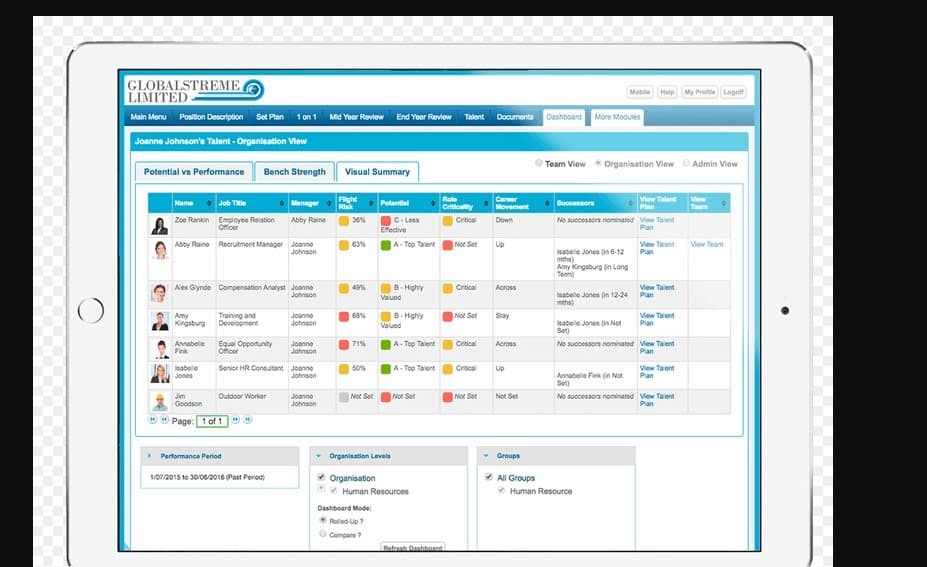Collapse the Organisation Levels panel
Image resolution: width=927 pixels, height=567 pixels.
[319, 456]
